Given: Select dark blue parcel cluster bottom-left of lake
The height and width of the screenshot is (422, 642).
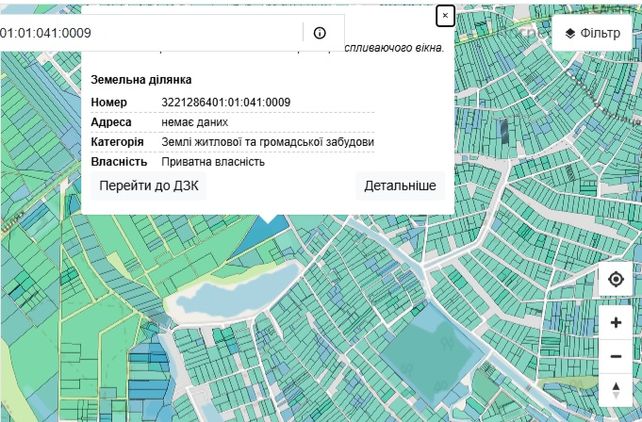Looking at the screenshot, I should tap(149, 370).
